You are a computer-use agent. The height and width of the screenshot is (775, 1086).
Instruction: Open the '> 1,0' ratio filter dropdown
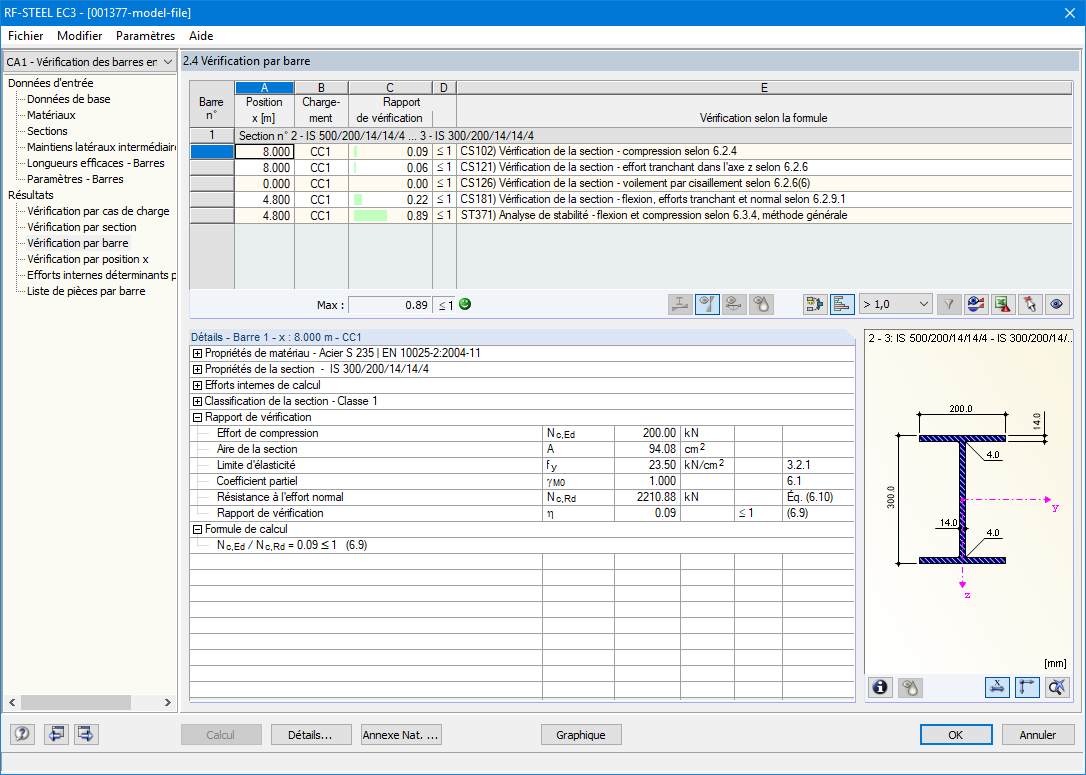coord(896,304)
